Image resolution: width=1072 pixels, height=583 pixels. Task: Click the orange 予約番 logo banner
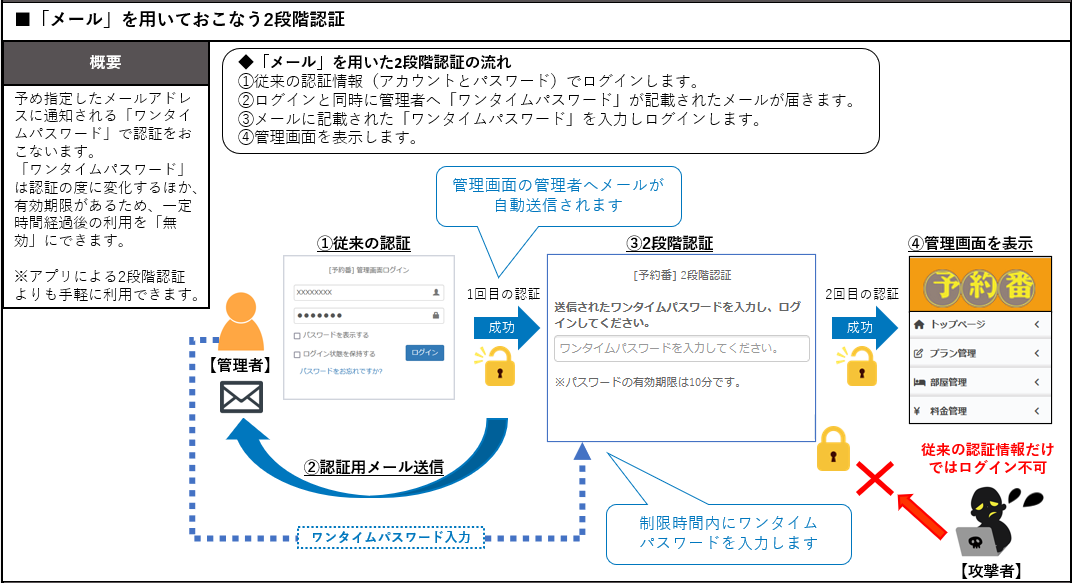[x=980, y=283]
